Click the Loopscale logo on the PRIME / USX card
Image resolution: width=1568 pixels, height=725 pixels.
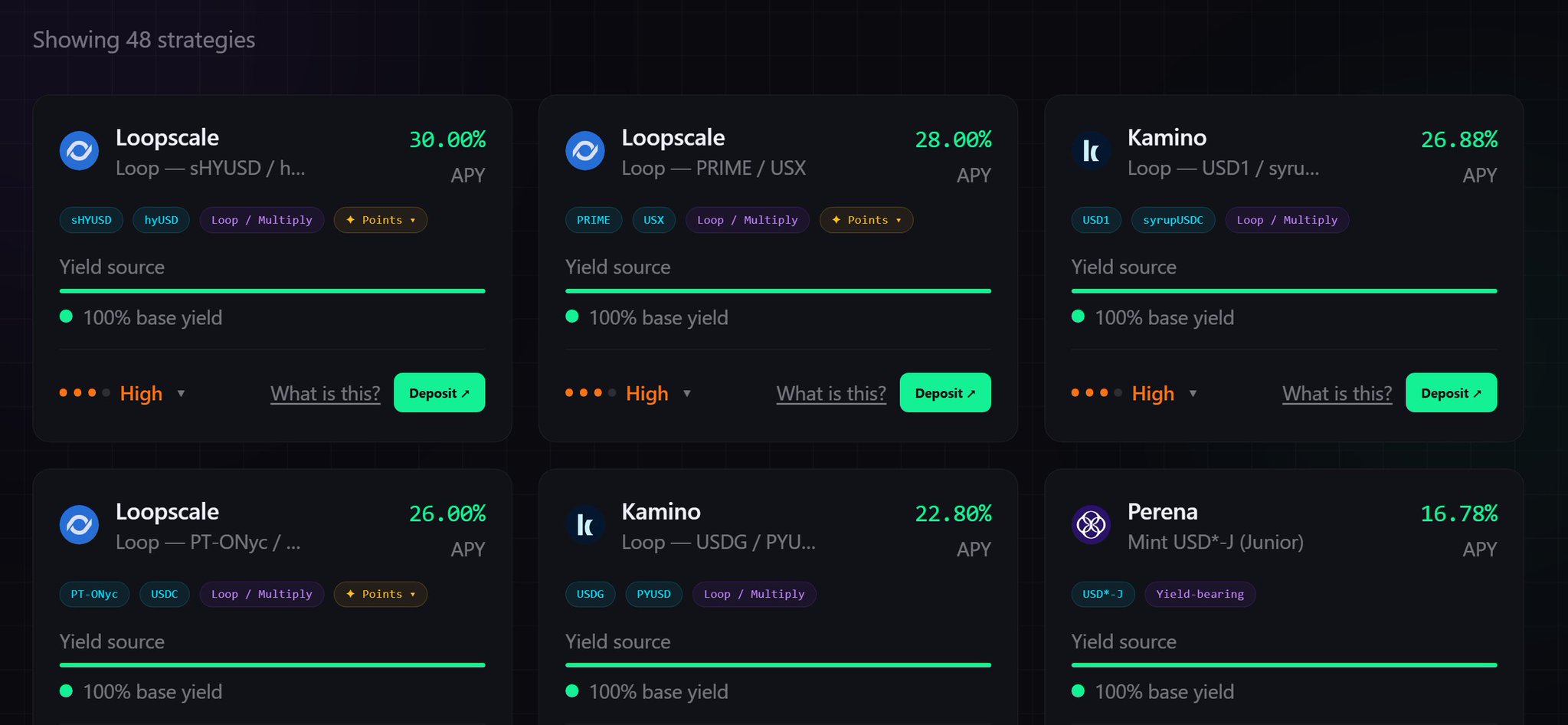pos(584,151)
